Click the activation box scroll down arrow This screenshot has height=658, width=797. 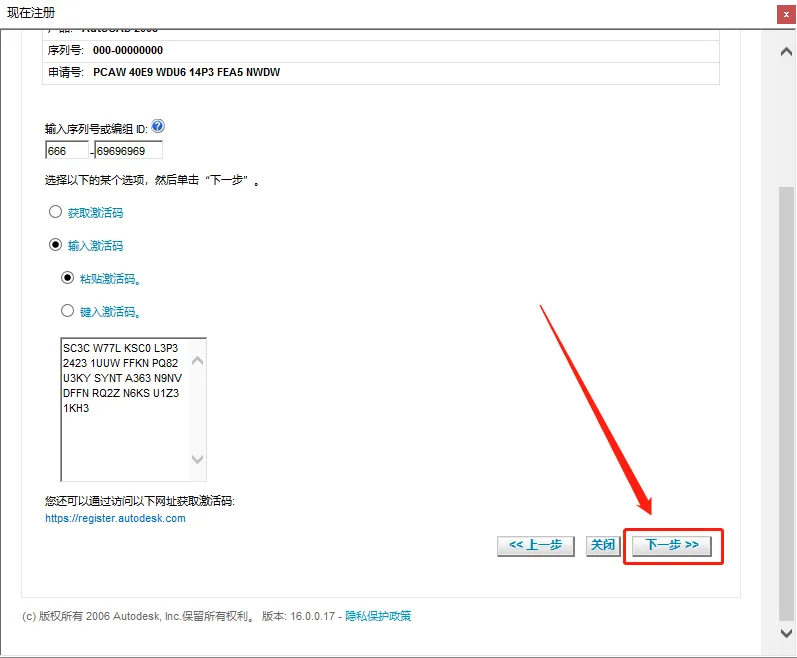coord(197,459)
